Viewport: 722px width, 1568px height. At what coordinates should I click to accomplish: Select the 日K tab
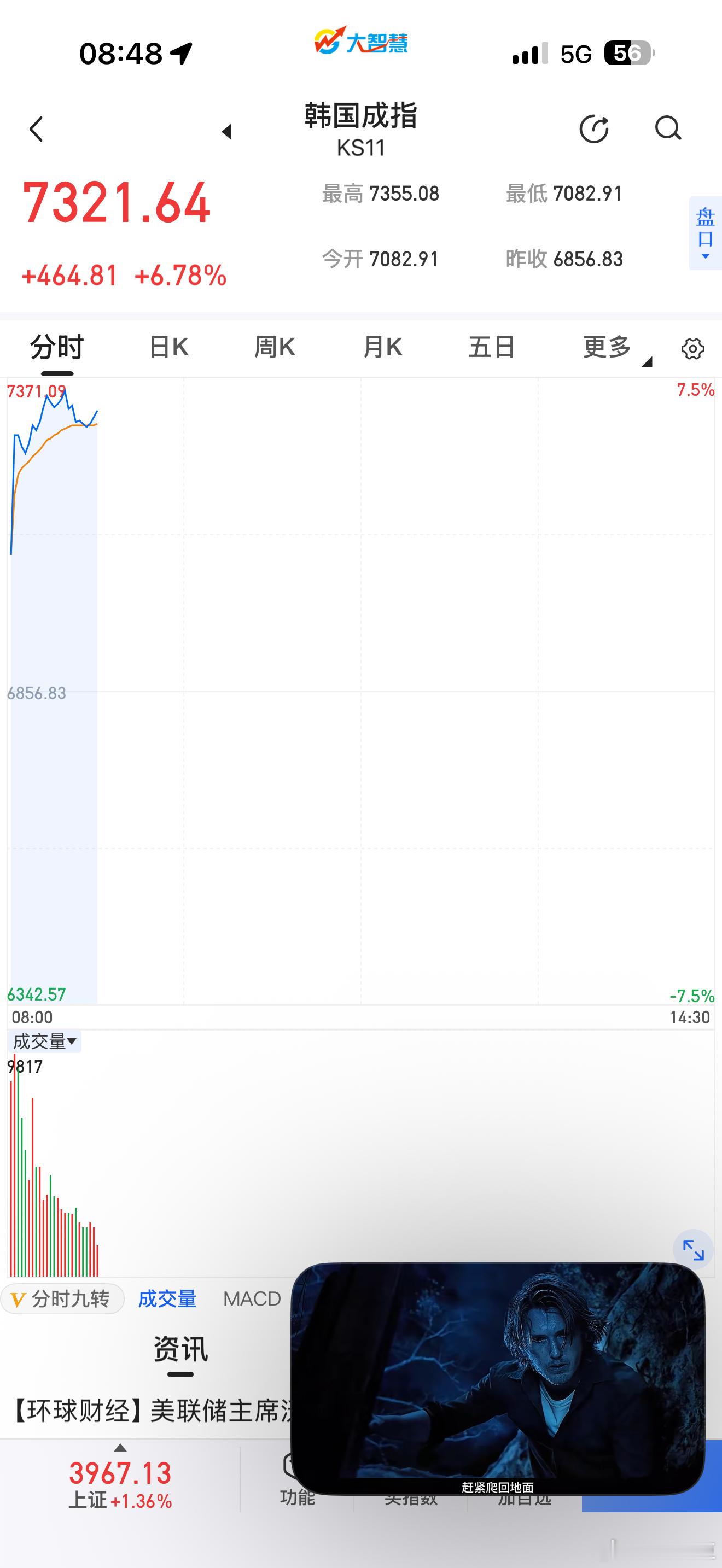[168, 348]
